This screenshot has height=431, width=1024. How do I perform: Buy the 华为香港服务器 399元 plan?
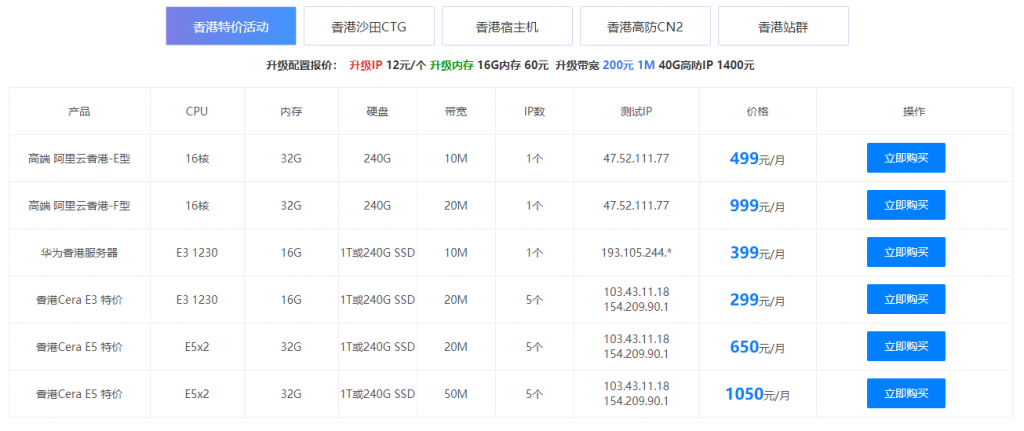coord(906,252)
